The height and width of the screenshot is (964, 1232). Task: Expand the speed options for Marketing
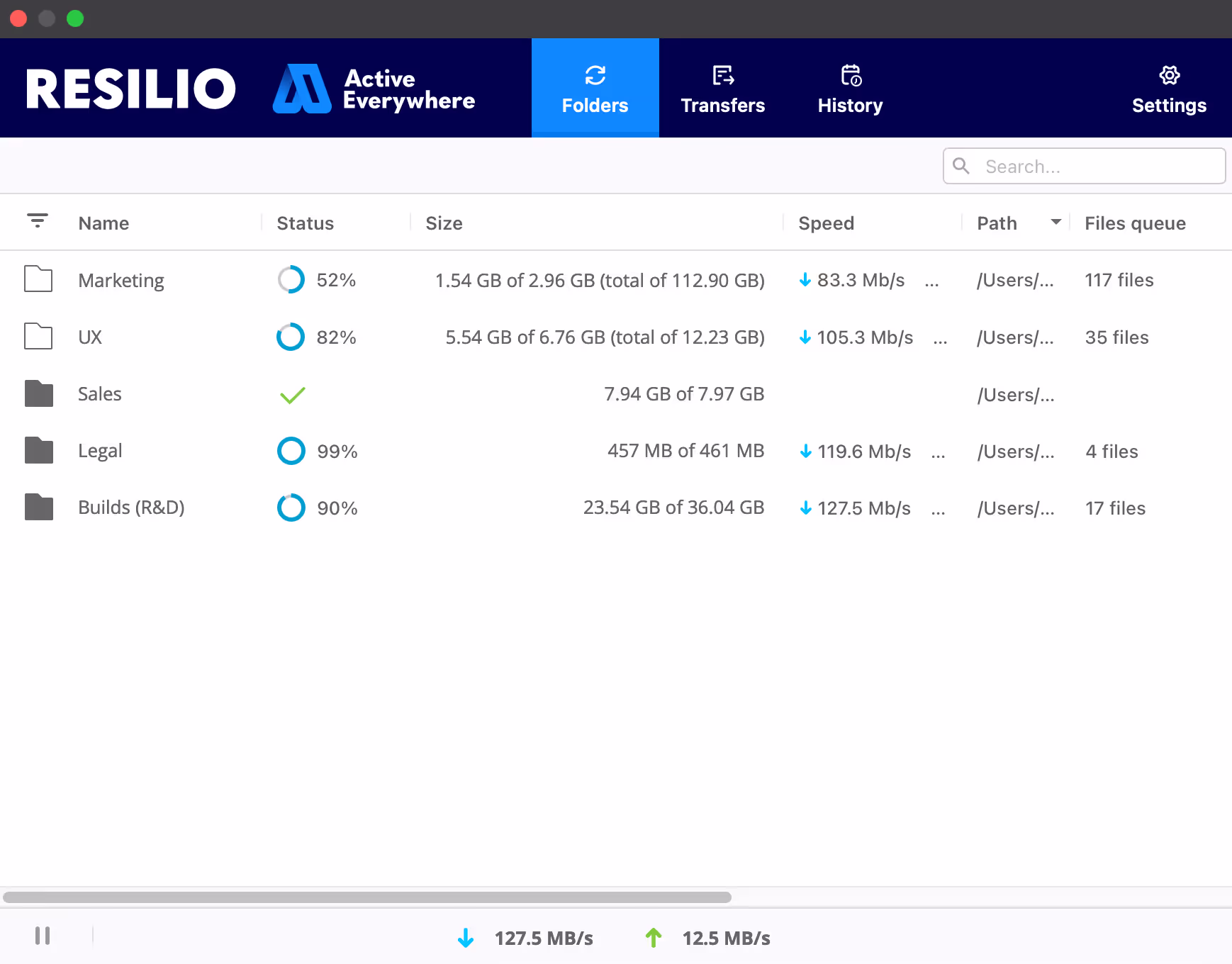(932, 282)
